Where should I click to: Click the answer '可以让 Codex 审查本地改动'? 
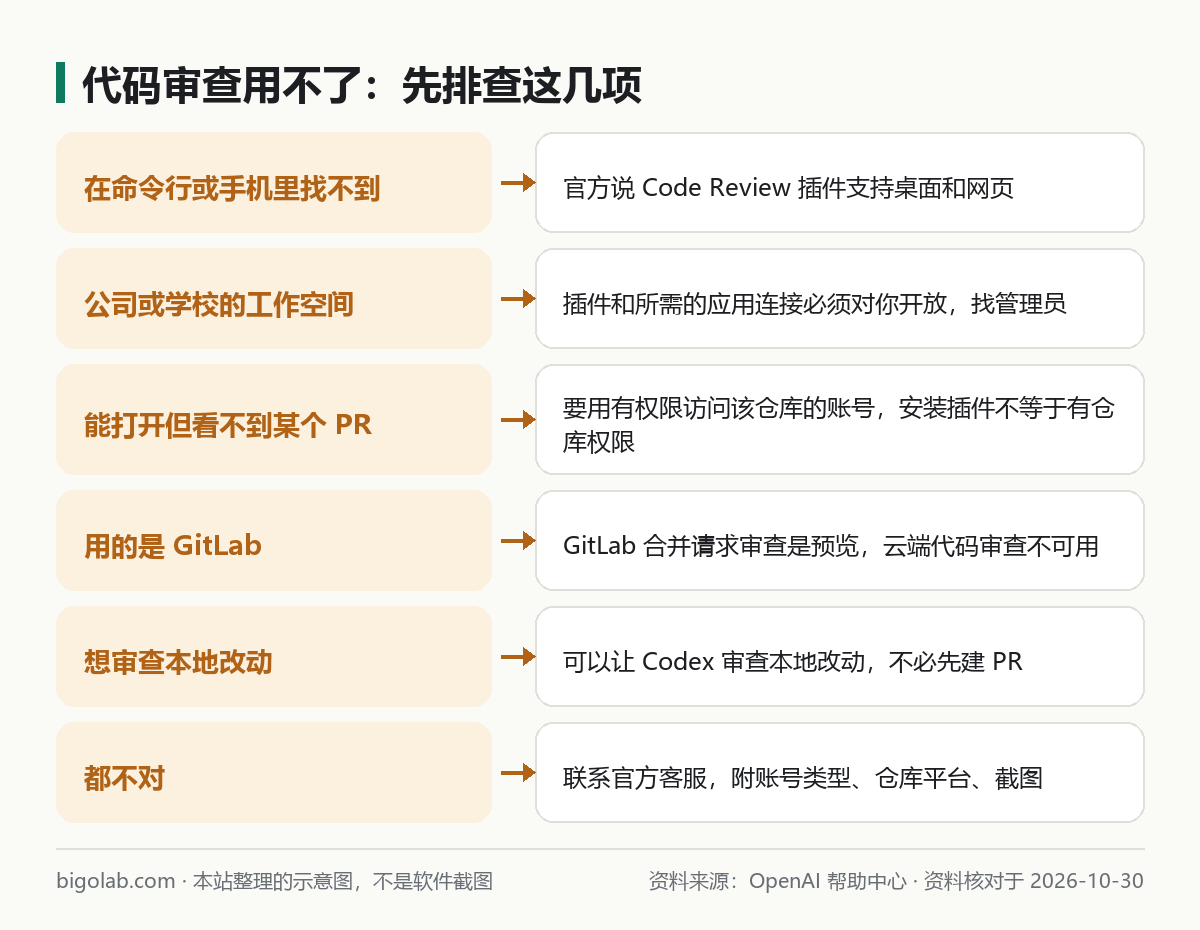coord(840,657)
